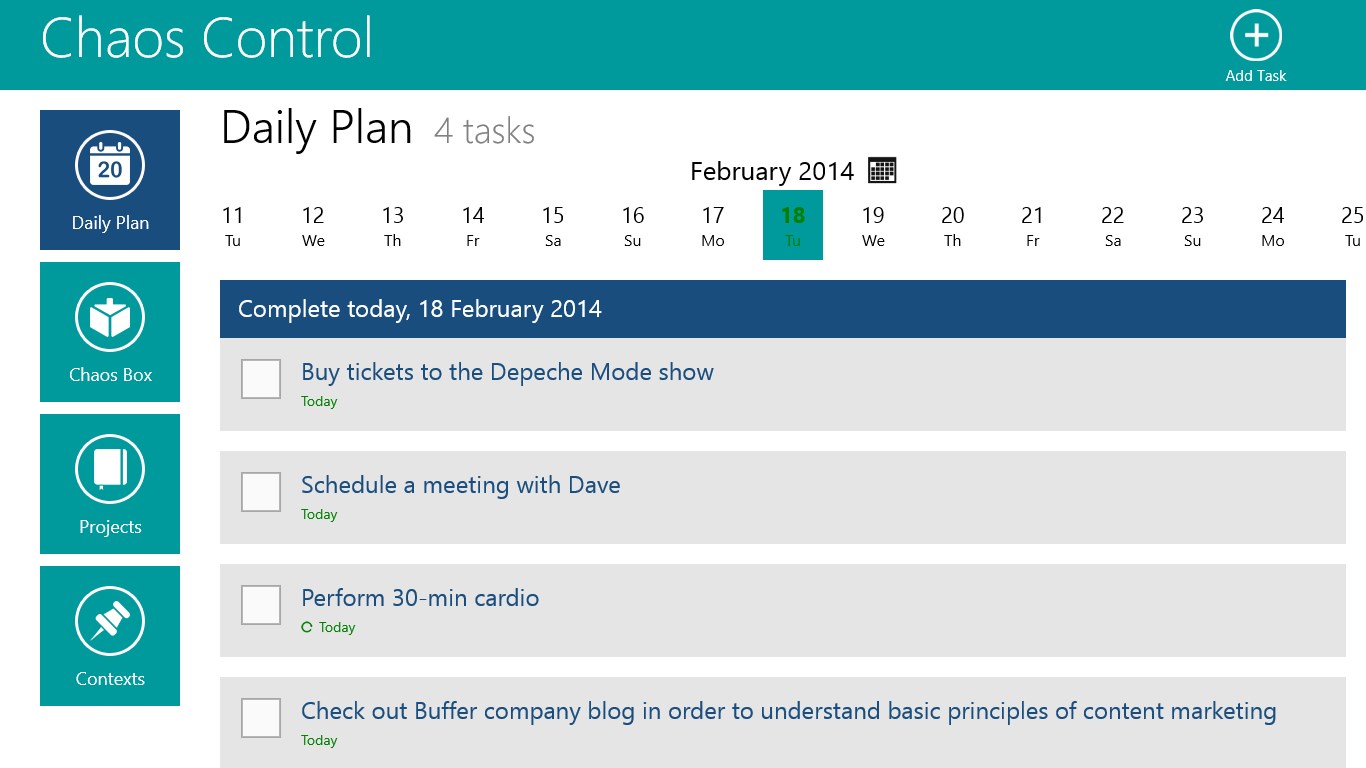Click the February 2014 month label
The height and width of the screenshot is (768, 1366).
point(771,172)
